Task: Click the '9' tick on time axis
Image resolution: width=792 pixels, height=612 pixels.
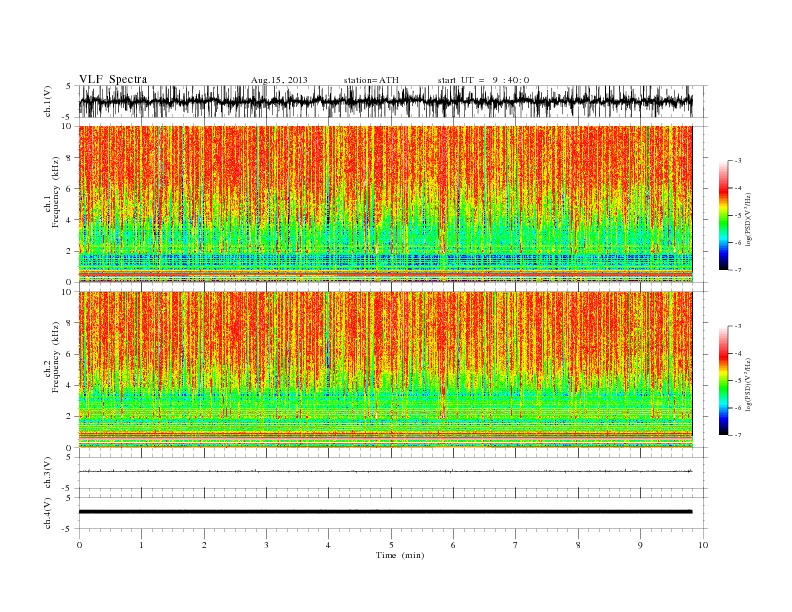Action: click(x=640, y=545)
